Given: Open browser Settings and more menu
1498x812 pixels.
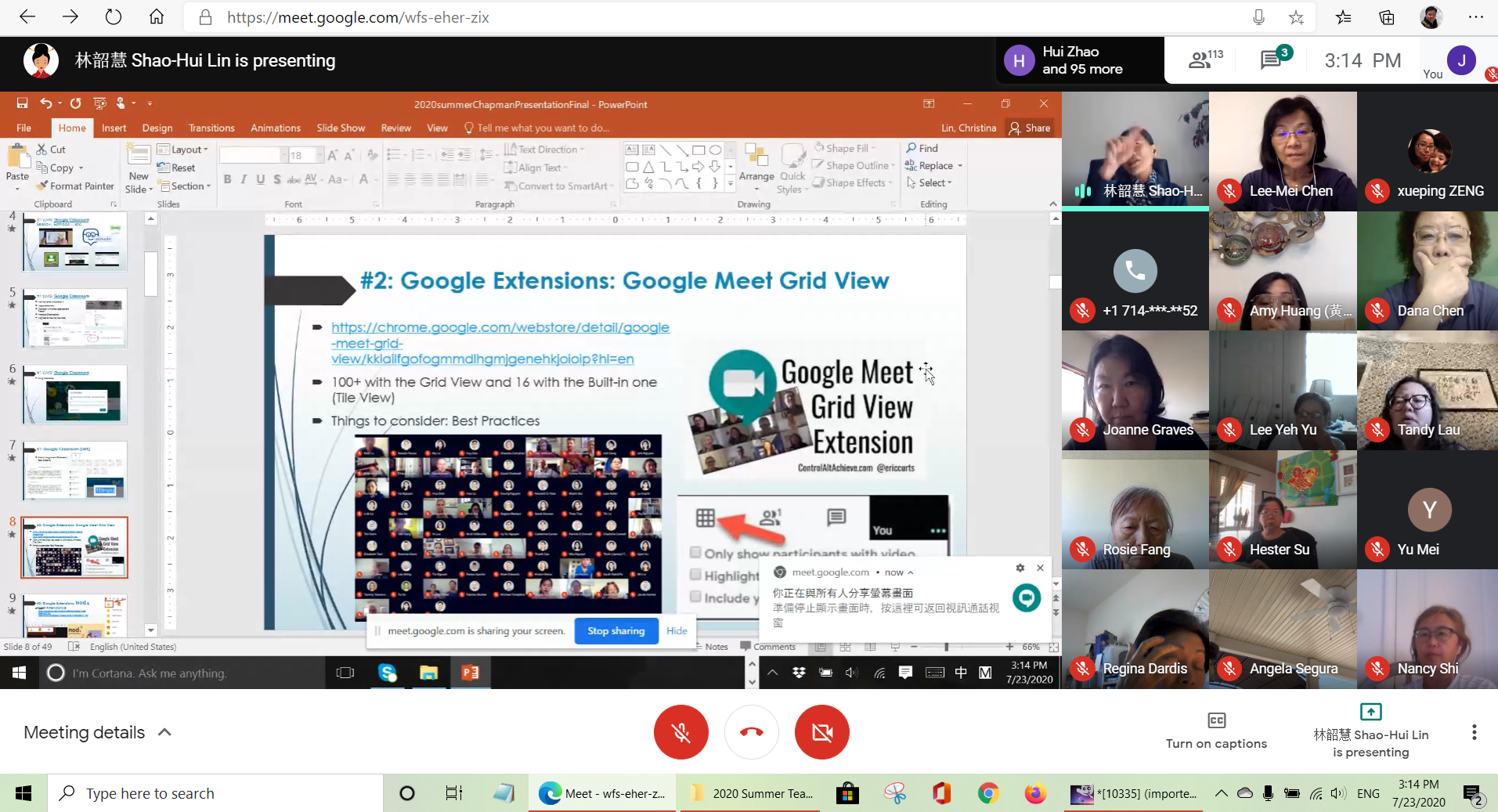Looking at the screenshot, I should (x=1476, y=17).
